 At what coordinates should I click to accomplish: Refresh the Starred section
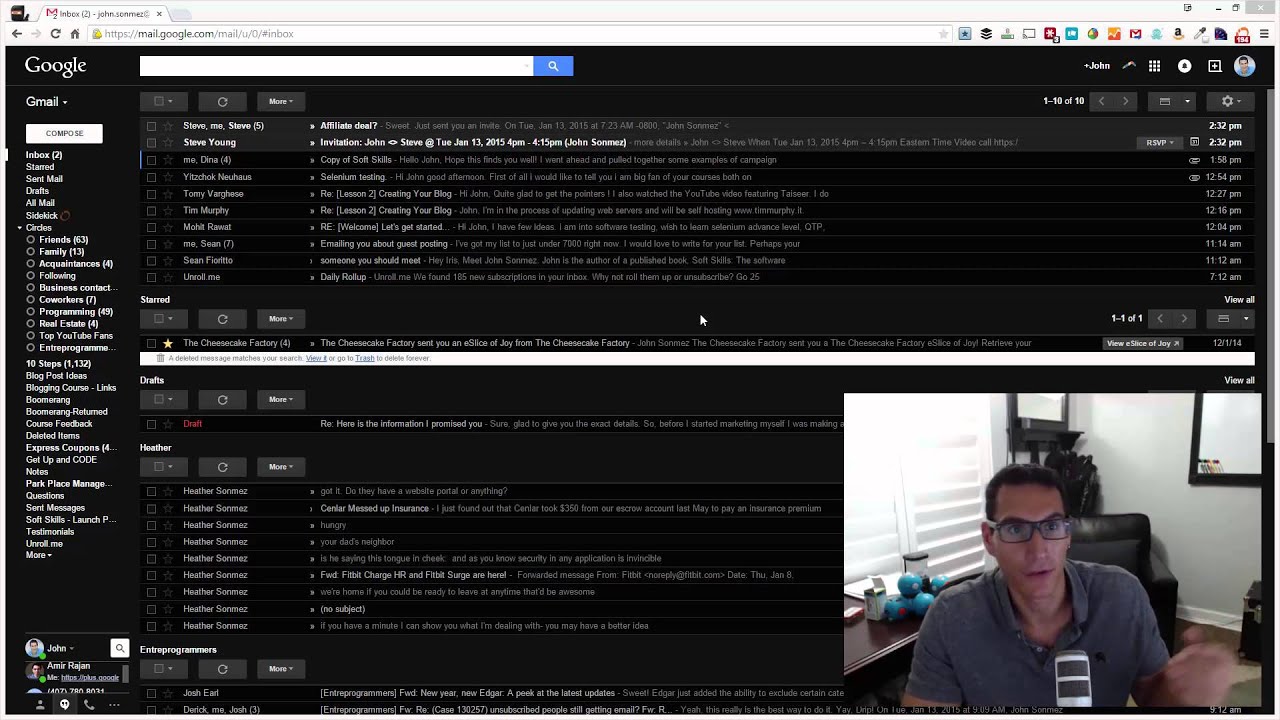pos(222,319)
